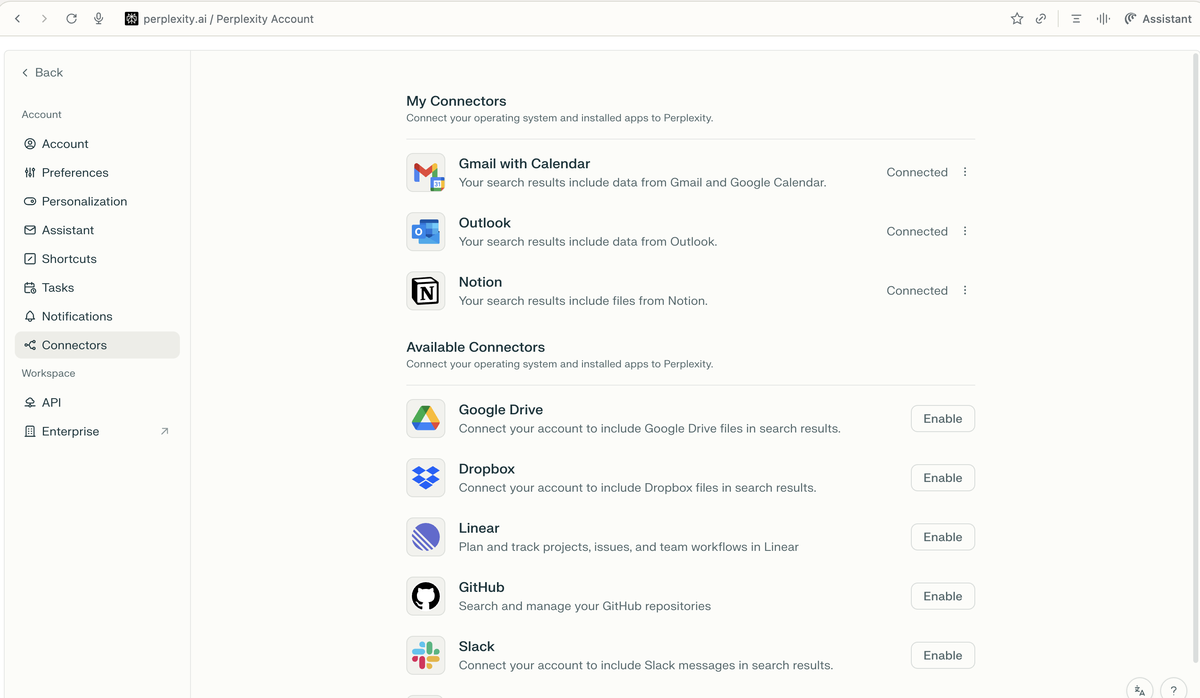Image resolution: width=1200 pixels, height=698 pixels.
Task: Open Personalization settings in sidebar
Action: tap(84, 202)
